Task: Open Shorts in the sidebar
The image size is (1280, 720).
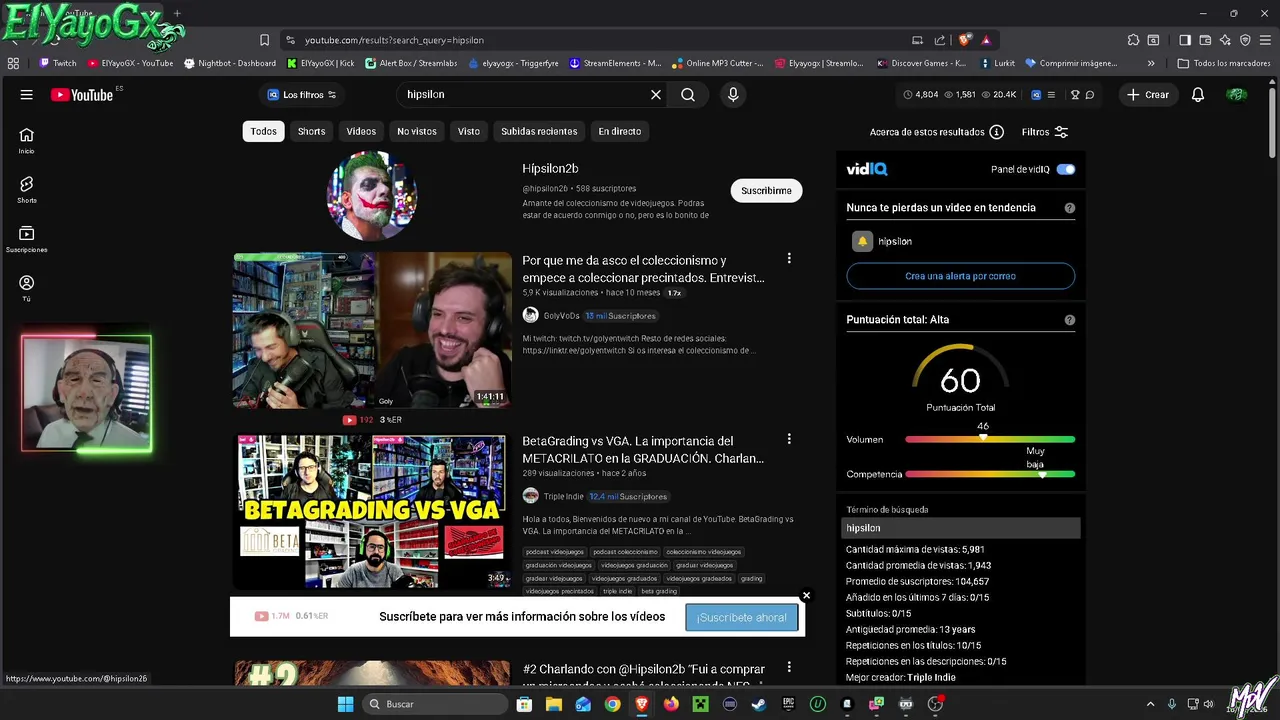Action: pyautogui.click(x=27, y=189)
